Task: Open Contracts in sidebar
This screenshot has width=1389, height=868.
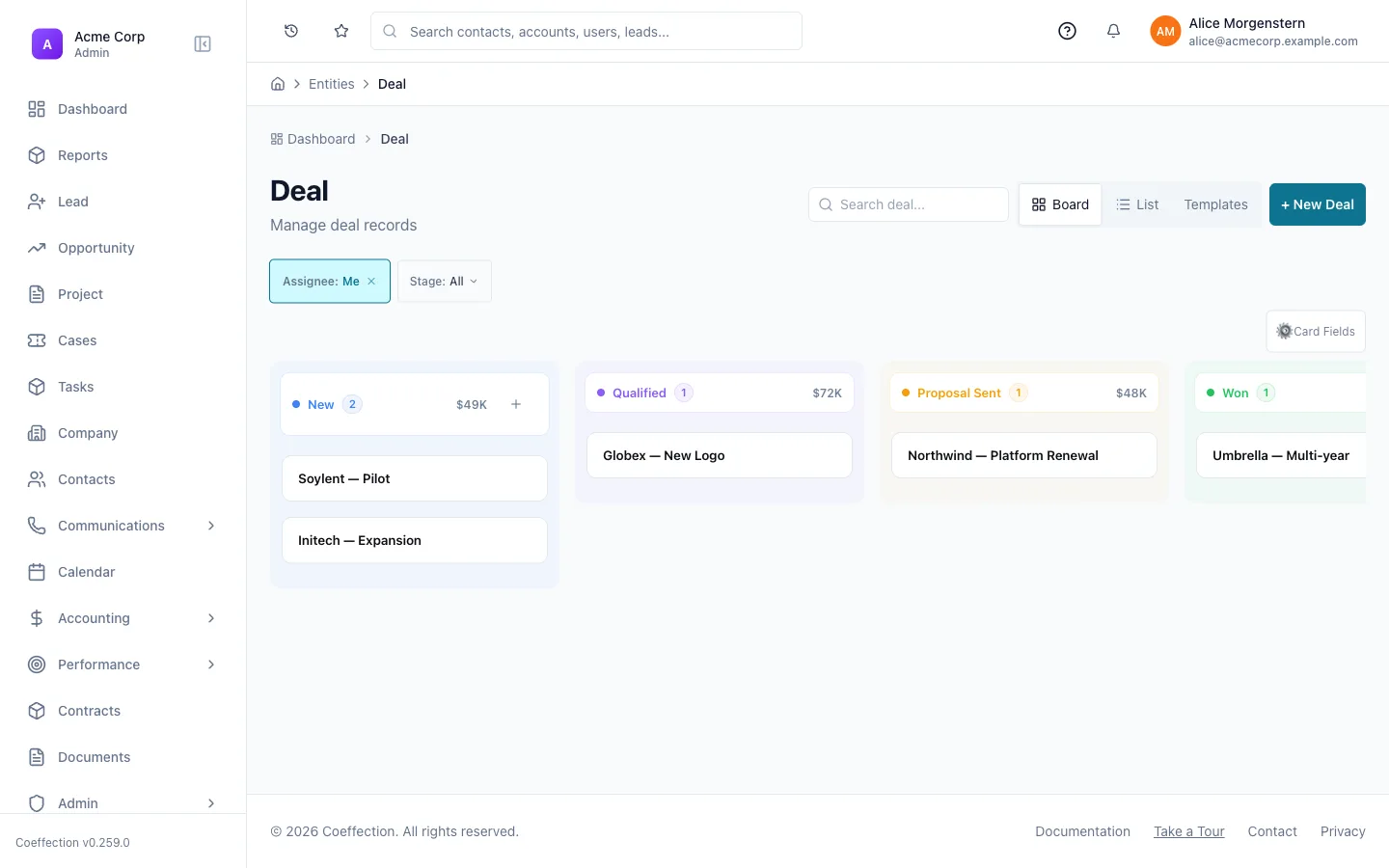Action: click(123, 711)
